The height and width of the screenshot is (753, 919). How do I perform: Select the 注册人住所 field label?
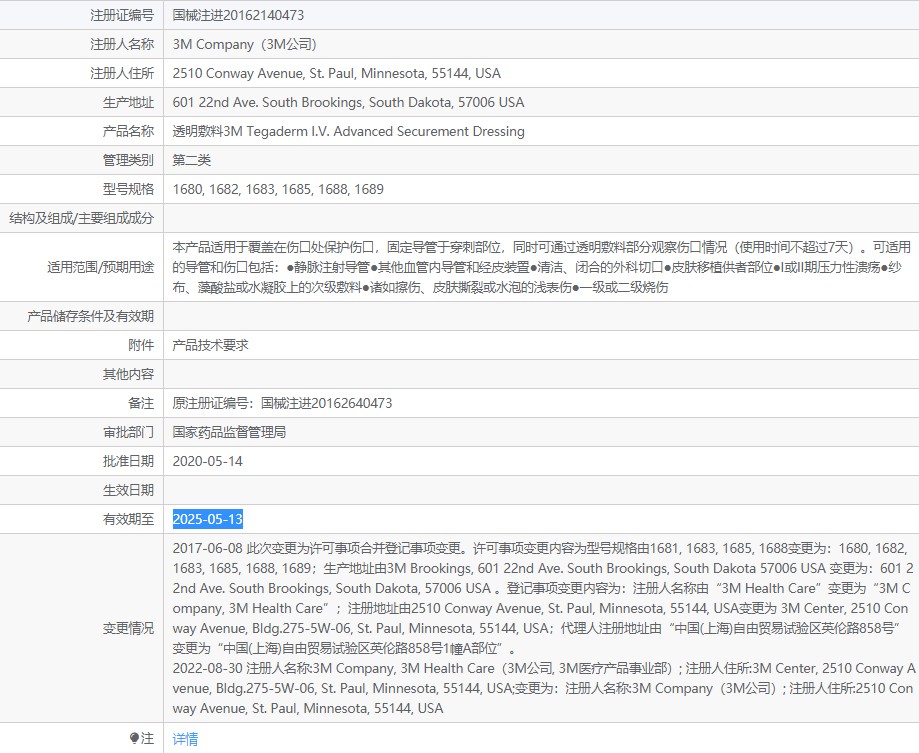coord(122,73)
